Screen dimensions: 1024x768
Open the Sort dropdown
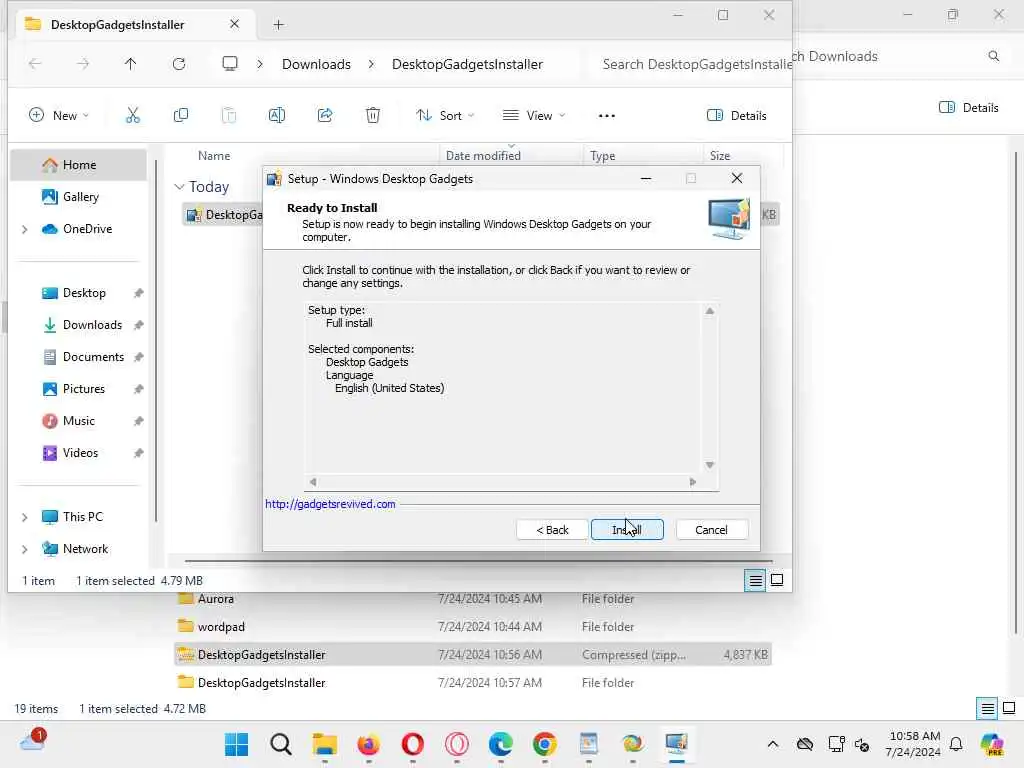click(x=445, y=116)
